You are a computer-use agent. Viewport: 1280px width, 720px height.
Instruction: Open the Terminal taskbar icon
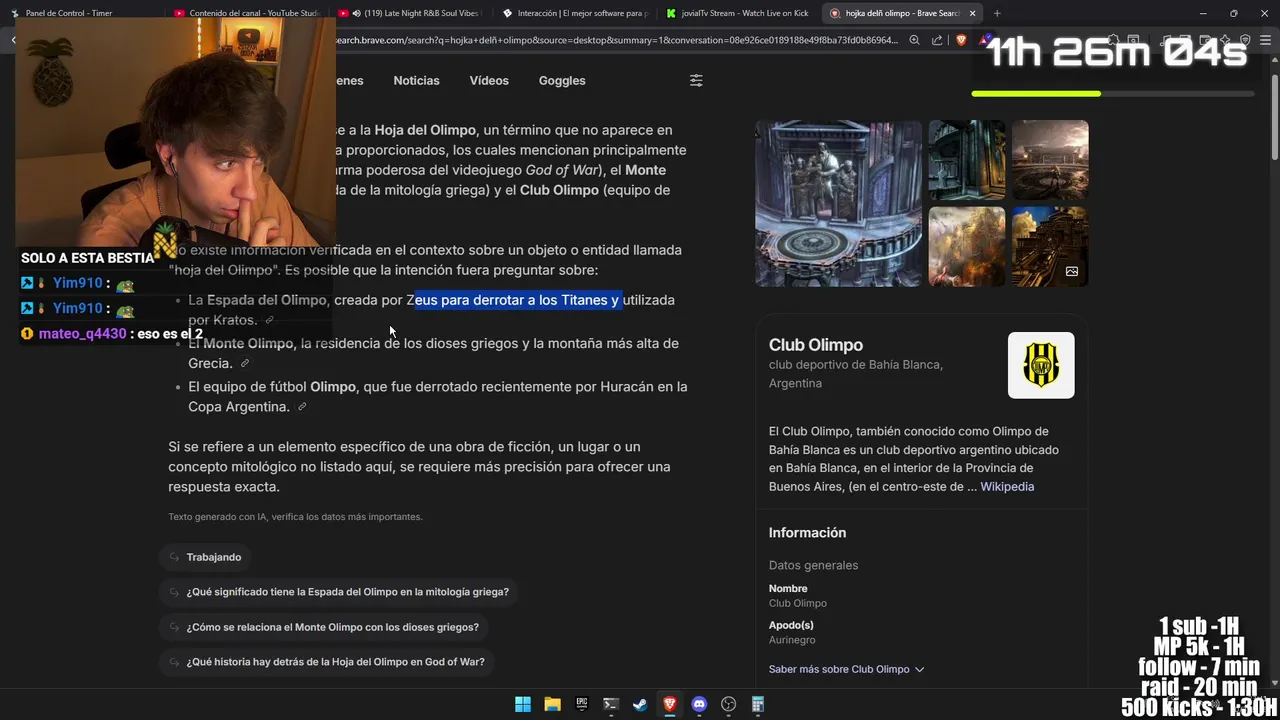[x=611, y=704]
